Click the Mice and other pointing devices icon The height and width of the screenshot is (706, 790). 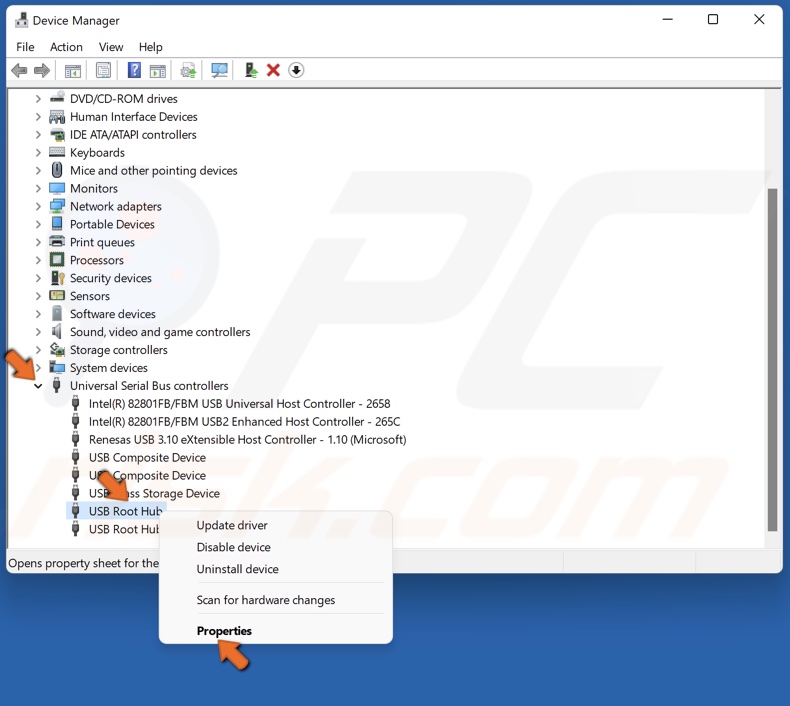coord(57,170)
